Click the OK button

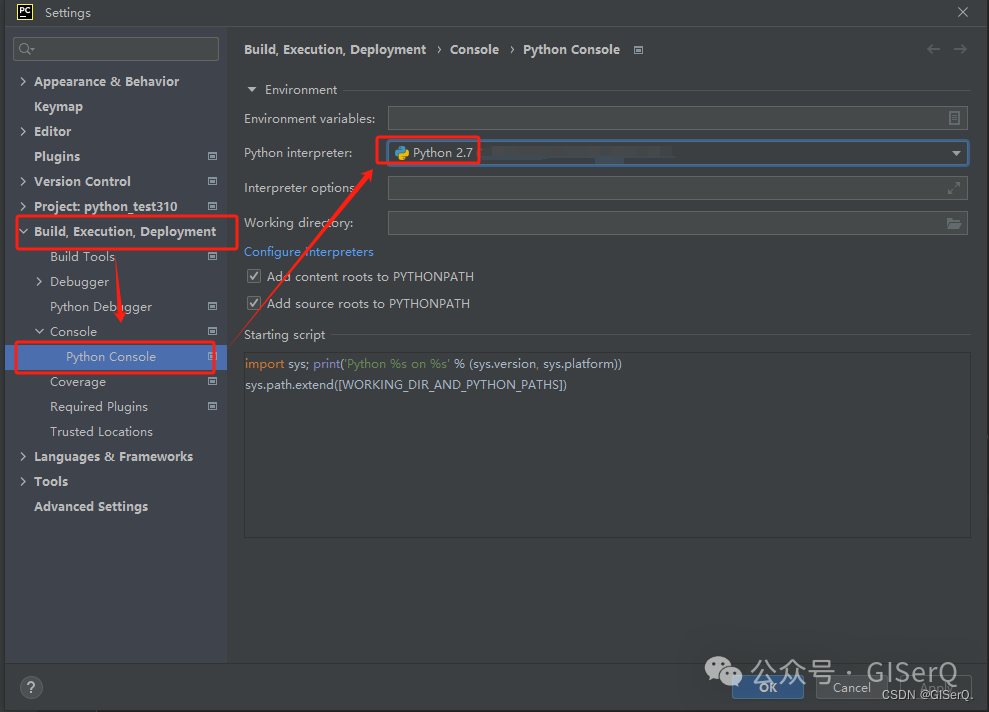coord(768,687)
